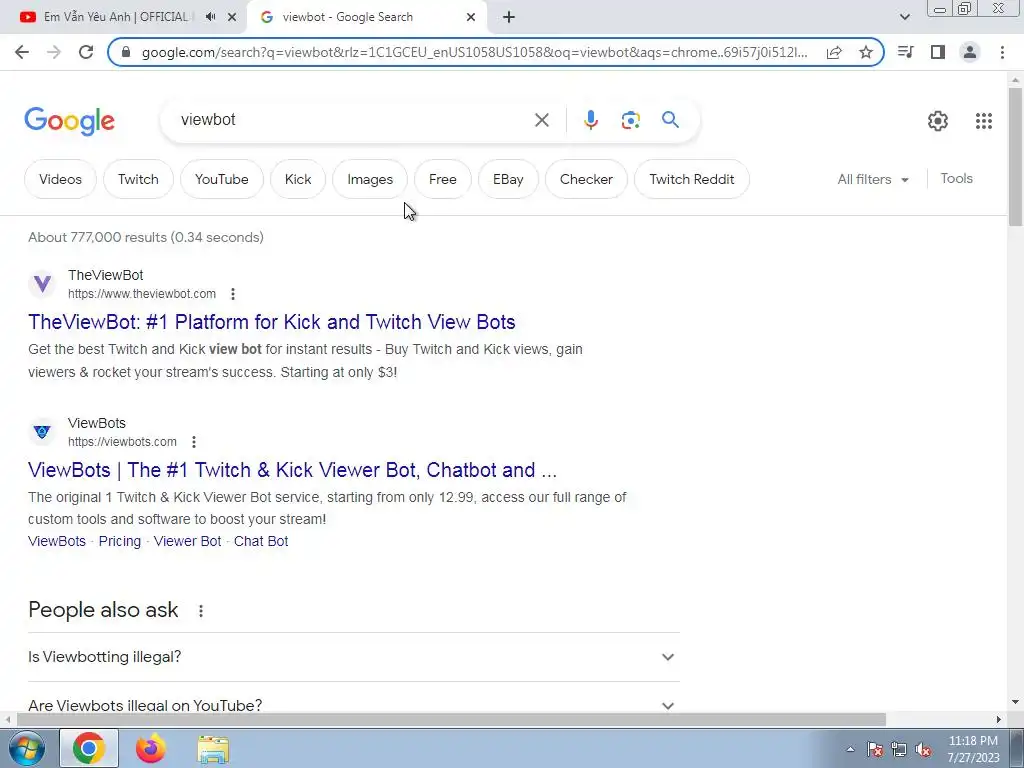
Task: Click the Action Center flag icon
Action: pyautogui.click(x=875, y=749)
